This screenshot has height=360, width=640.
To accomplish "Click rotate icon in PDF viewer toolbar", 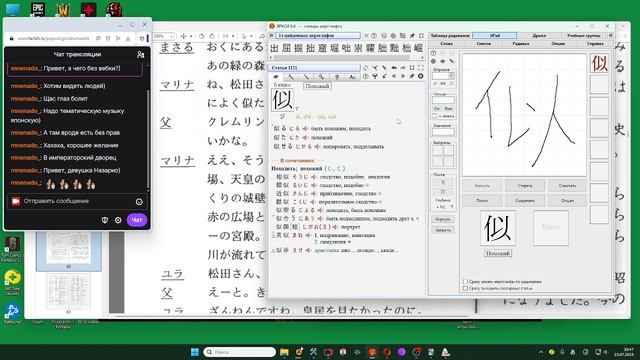I will point(201,36).
